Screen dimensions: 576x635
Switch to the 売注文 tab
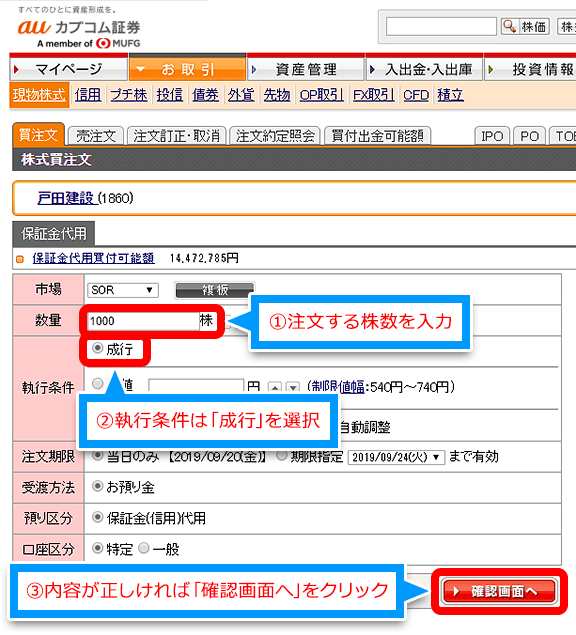[96, 136]
